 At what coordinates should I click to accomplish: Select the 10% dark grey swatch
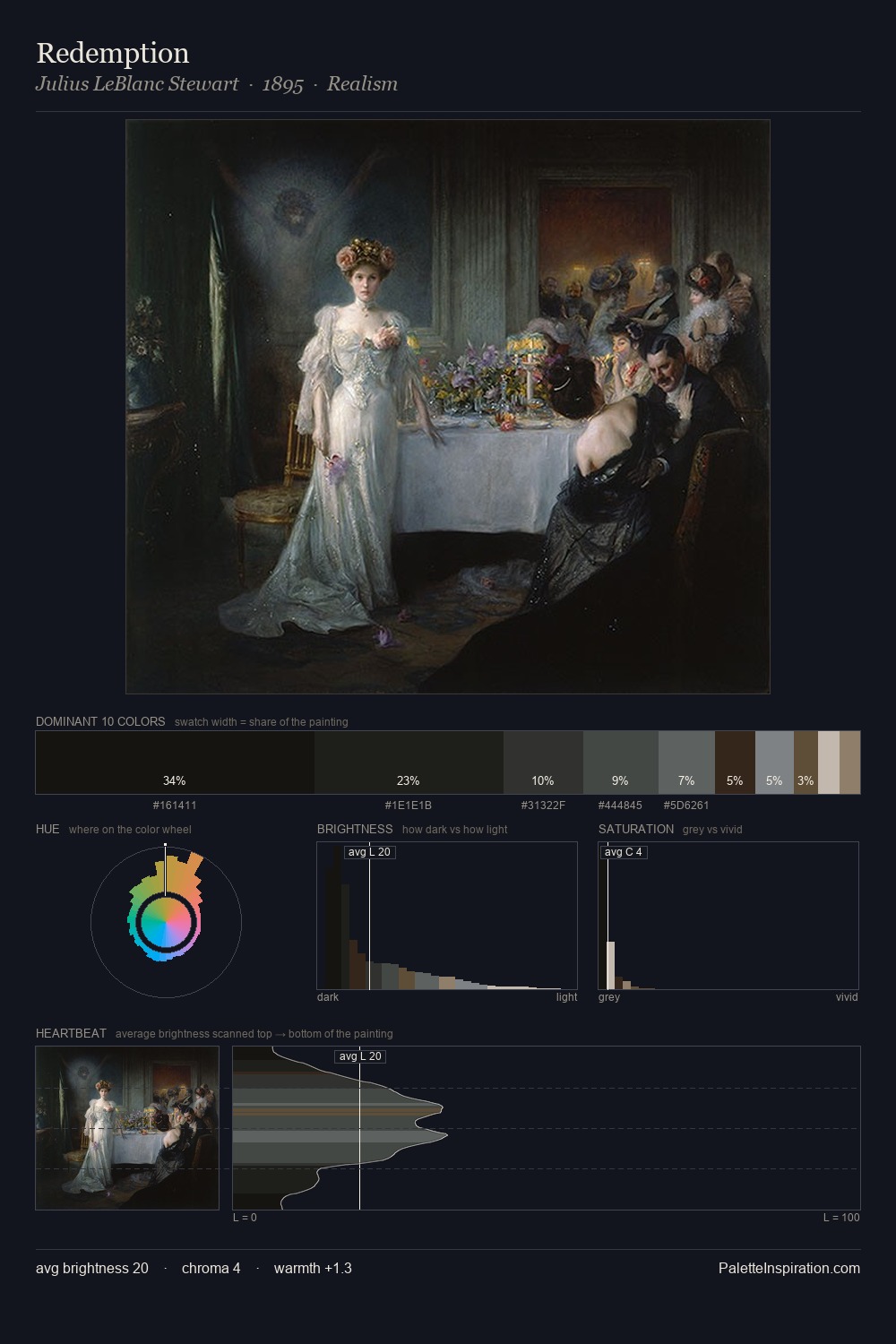click(543, 762)
